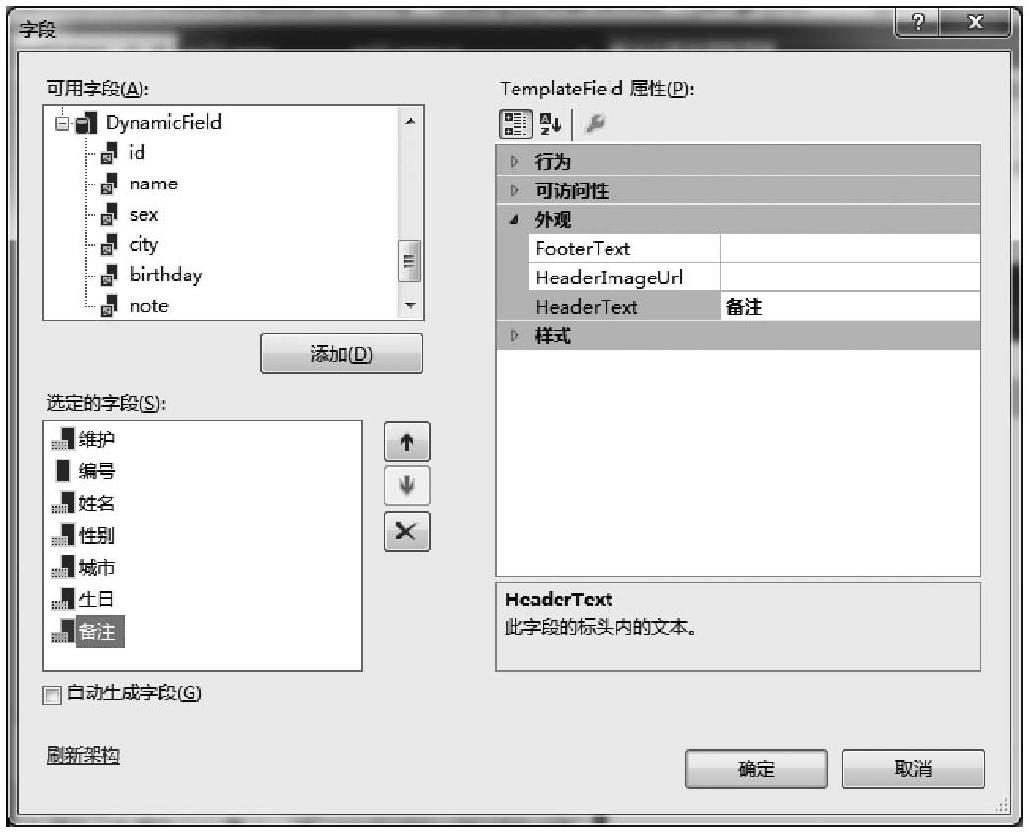Click the icon next to 城市

click(63, 567)
